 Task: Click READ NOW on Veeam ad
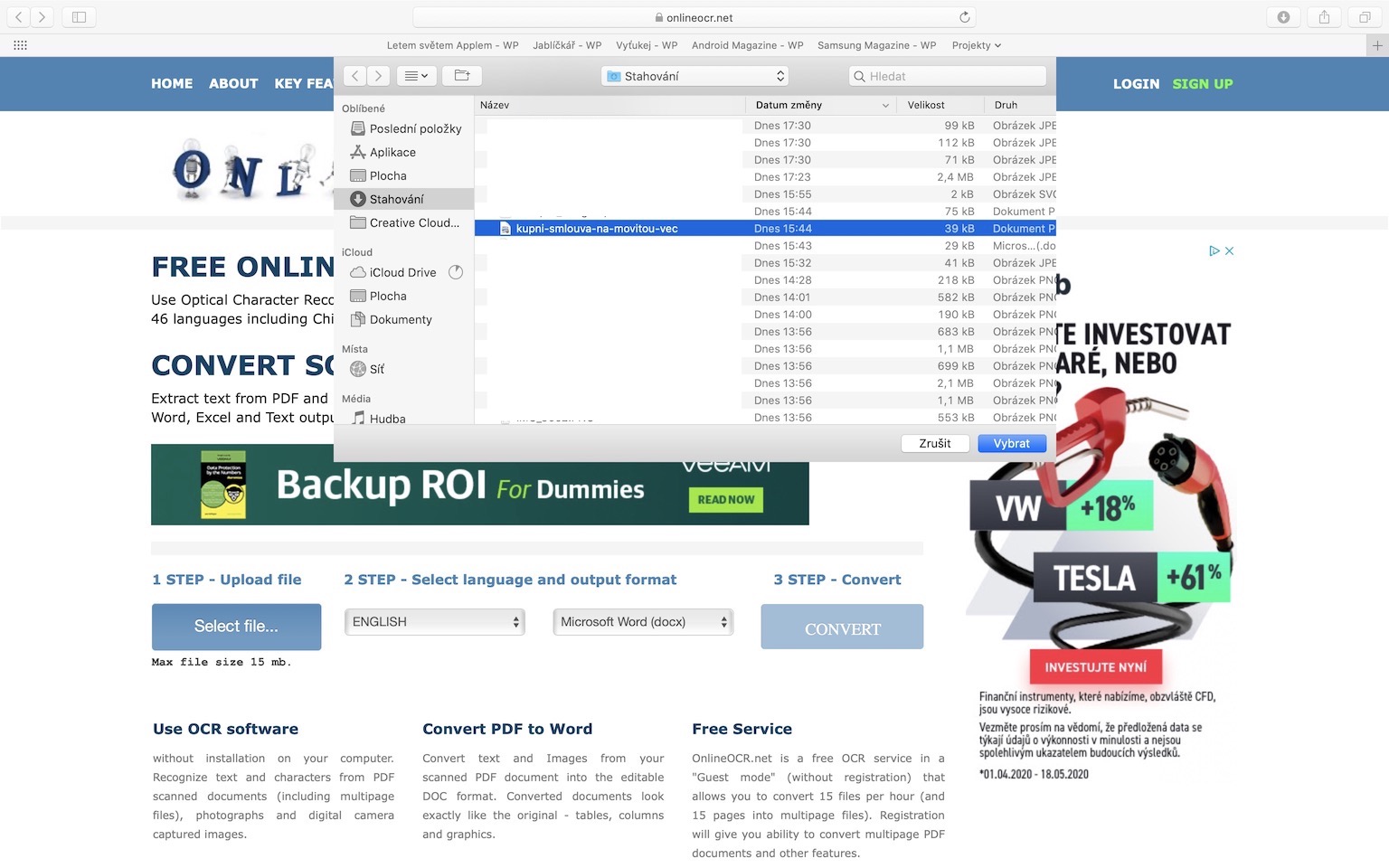tap(726, 500)
